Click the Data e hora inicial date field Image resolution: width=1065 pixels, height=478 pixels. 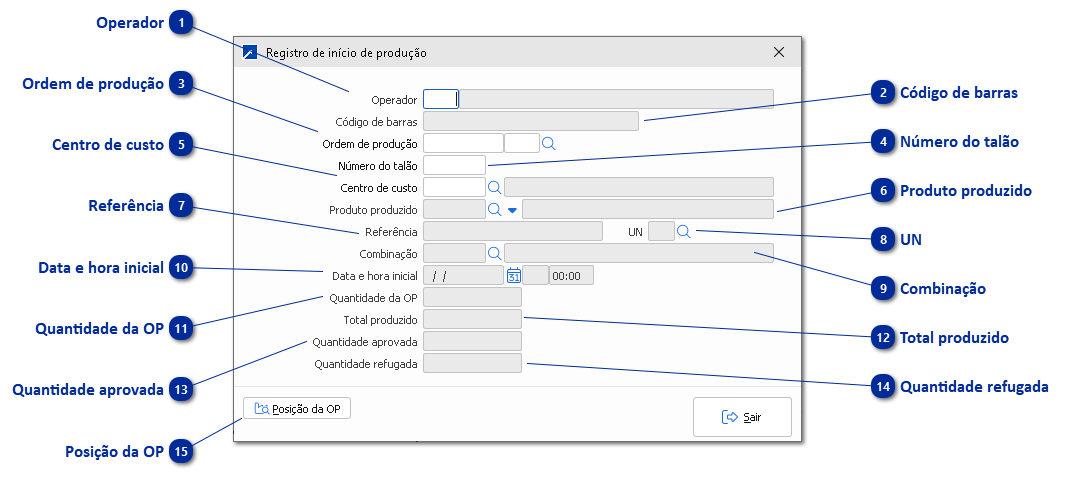click(463, 275)
